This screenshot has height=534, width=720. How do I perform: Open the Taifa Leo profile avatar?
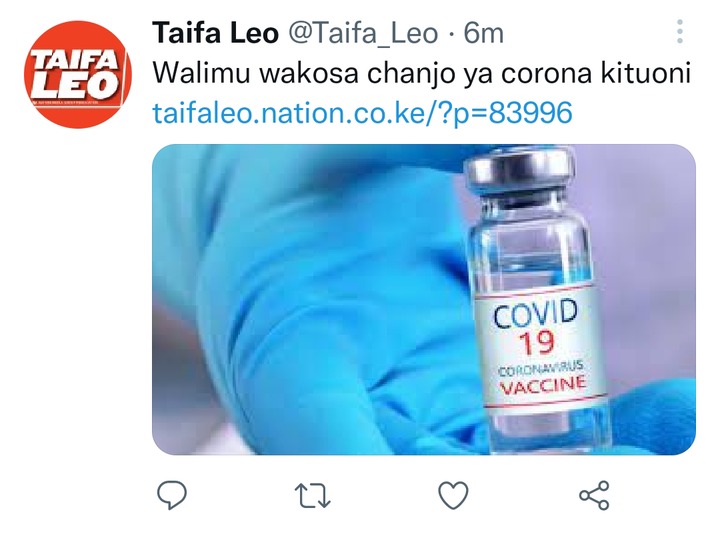78,74
